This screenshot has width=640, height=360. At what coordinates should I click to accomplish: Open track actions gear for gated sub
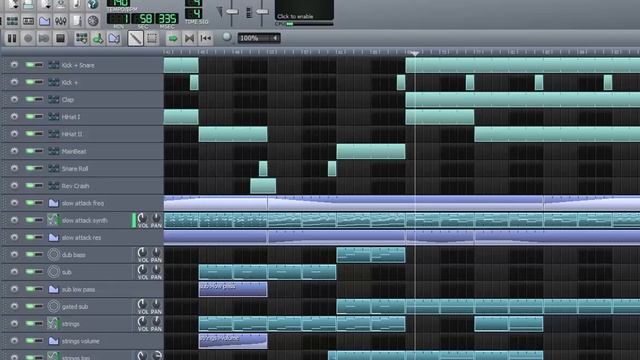pos(14,306)
